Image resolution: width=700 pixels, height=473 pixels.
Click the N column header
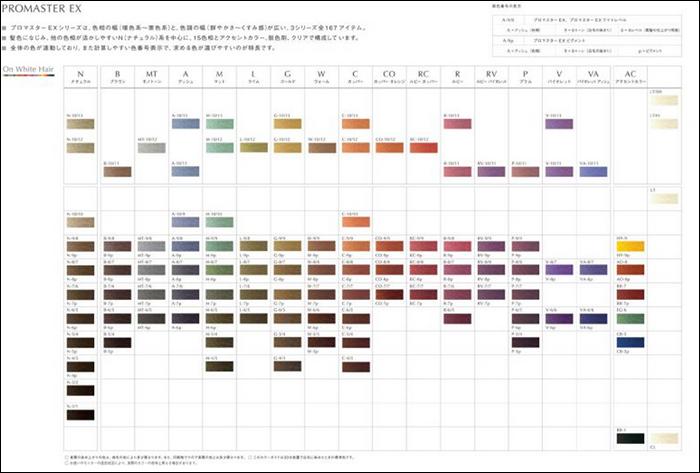pos(80,77)
